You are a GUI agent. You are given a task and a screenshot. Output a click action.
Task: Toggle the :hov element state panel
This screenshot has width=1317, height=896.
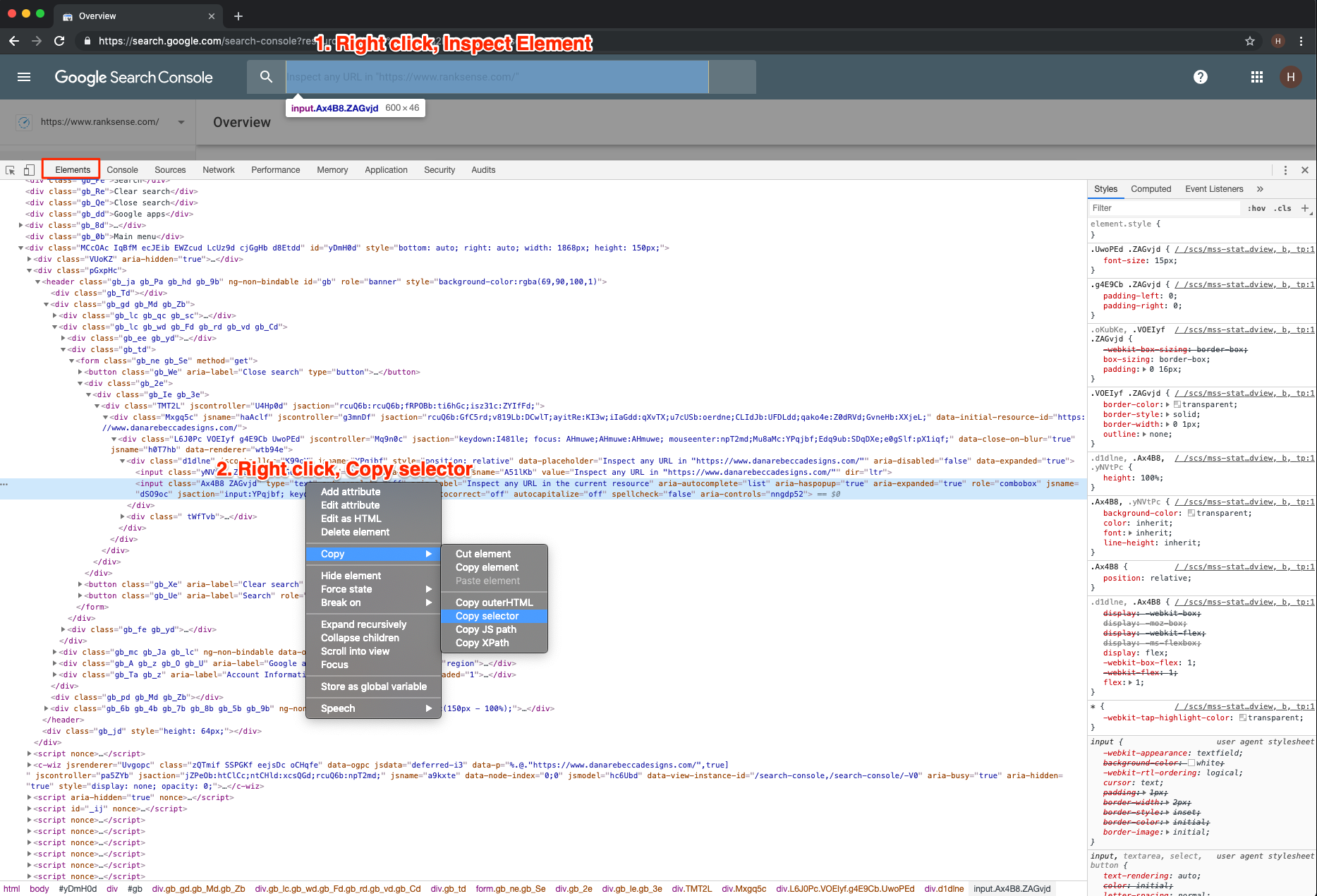point(1256,208)
